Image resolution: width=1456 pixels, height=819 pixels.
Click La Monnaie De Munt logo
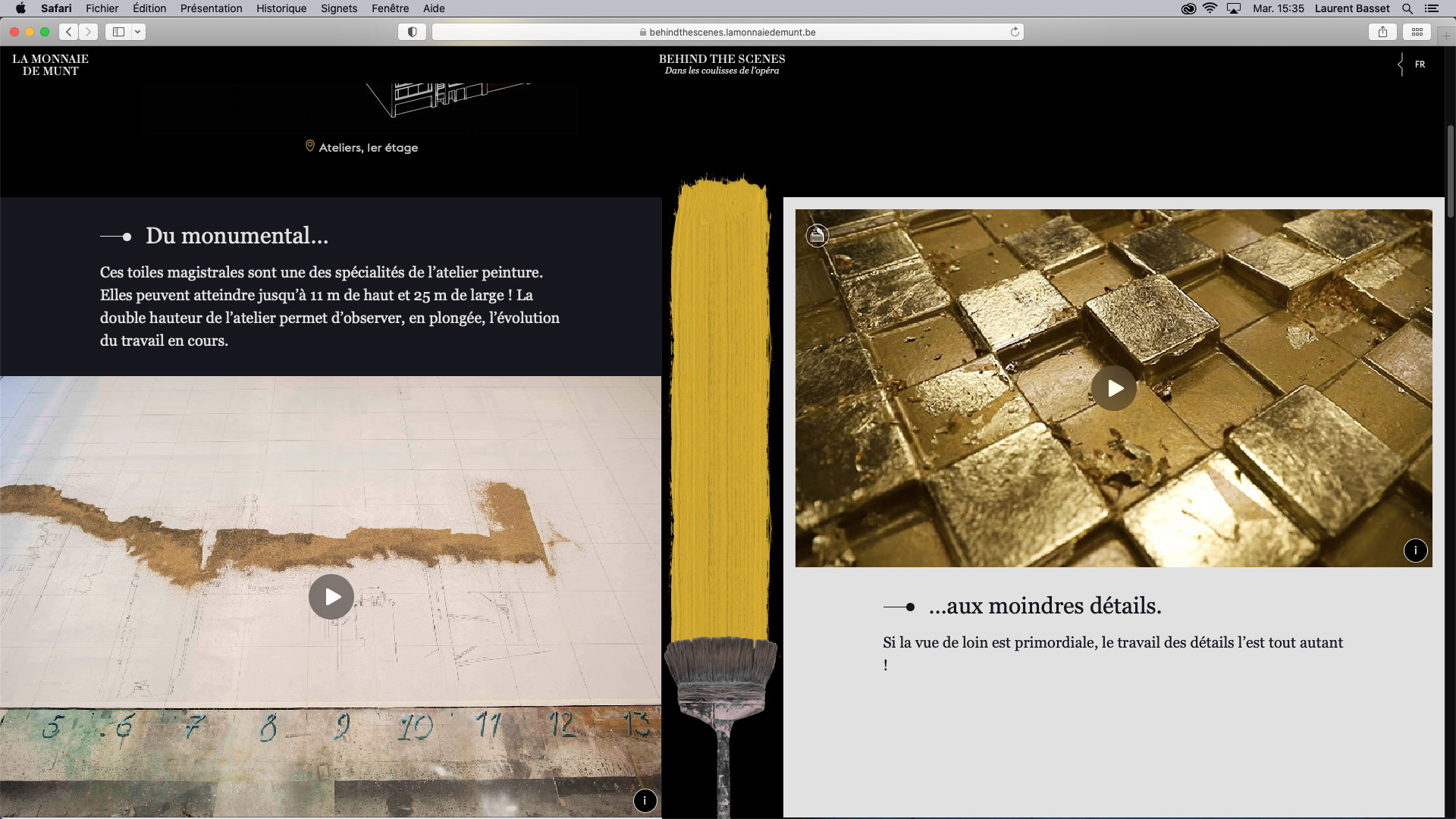tap(50, 64)
